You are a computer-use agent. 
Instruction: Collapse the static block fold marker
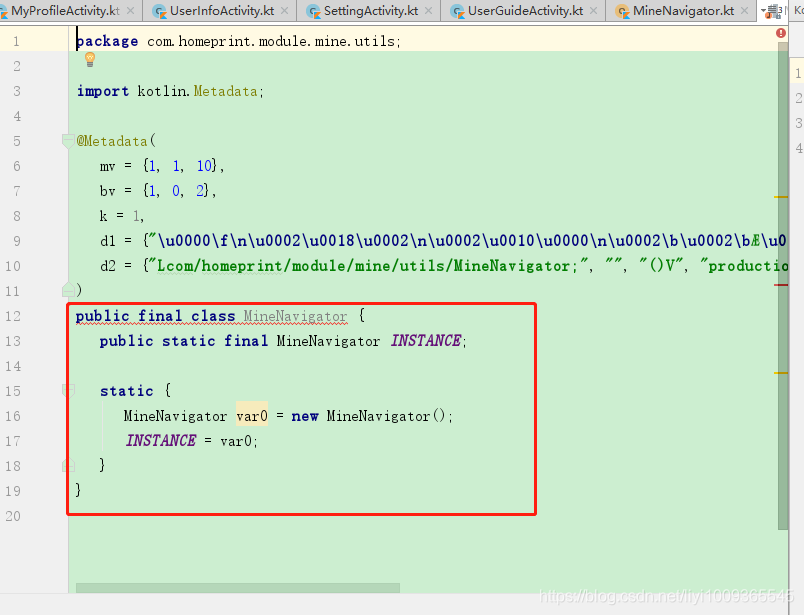[68, 391]
